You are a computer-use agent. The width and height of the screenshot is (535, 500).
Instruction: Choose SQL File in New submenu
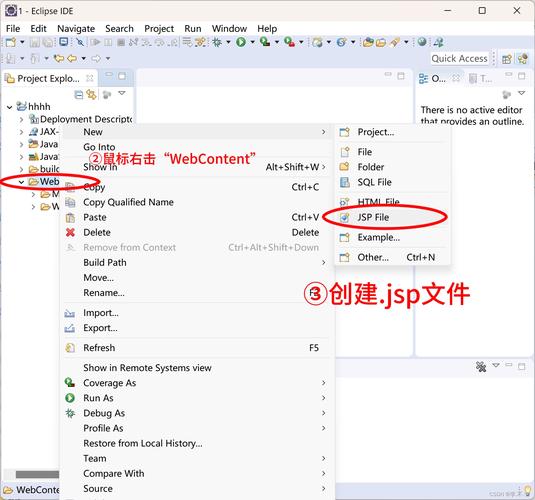coord(392,182)
